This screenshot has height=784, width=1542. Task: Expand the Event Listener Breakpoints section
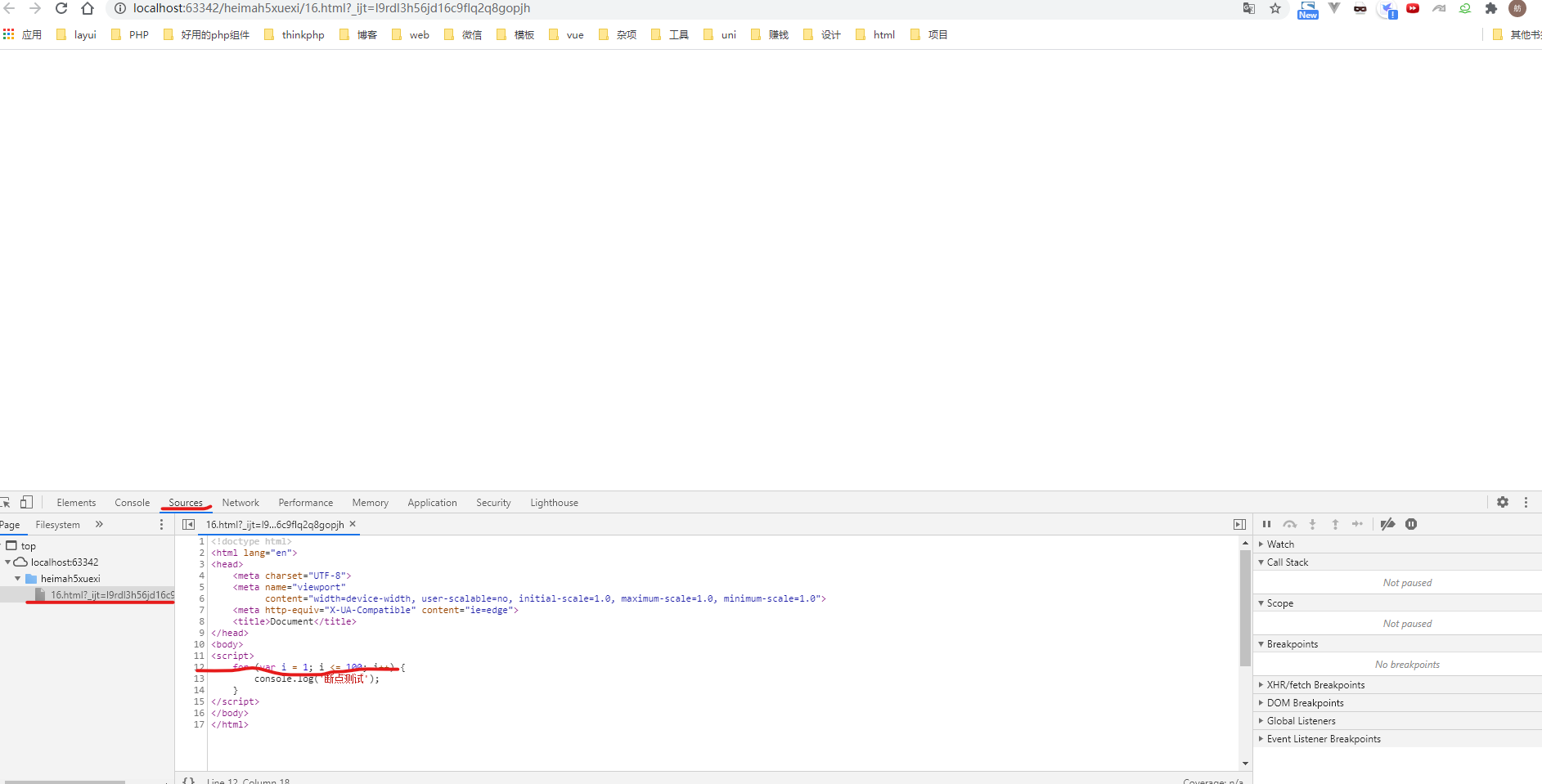(1323, 739)
